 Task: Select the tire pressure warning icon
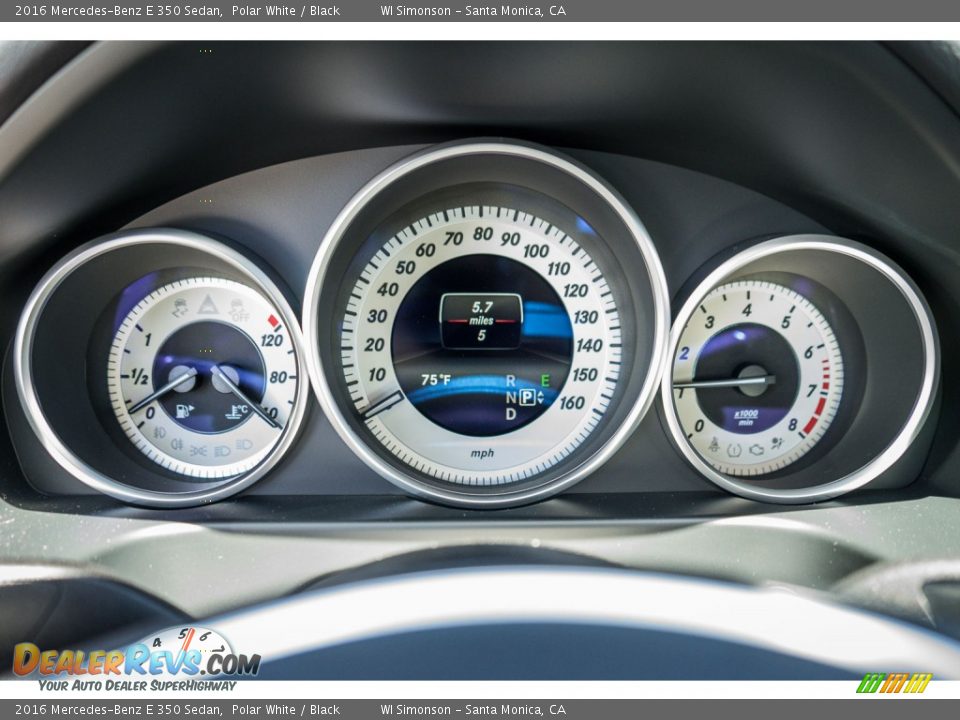(733, 450)
